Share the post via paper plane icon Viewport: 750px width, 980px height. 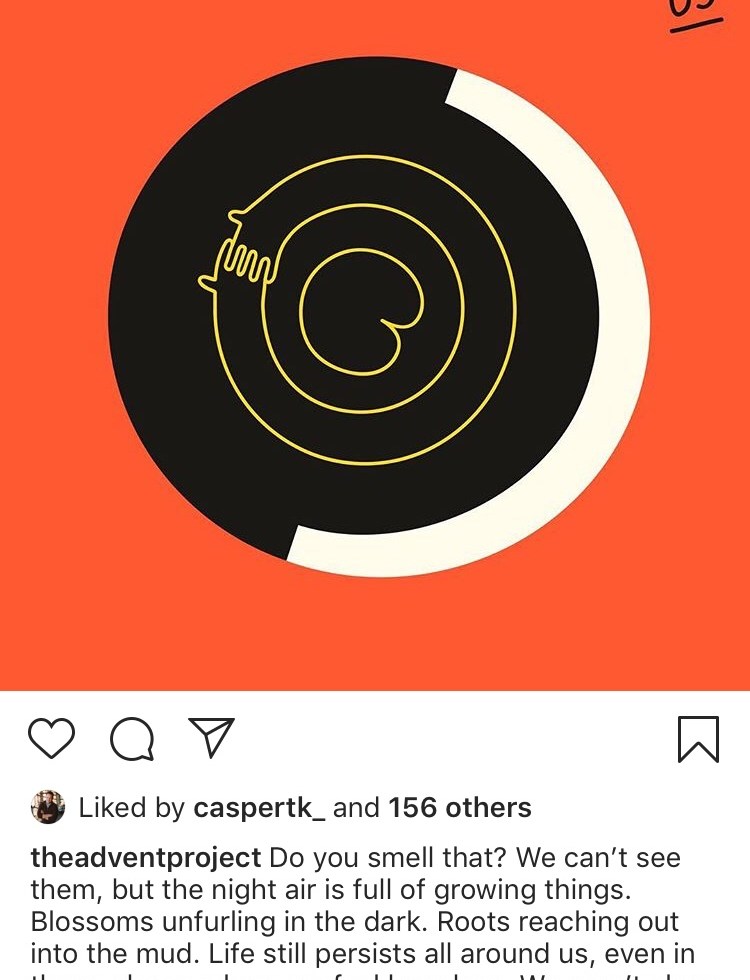211,738
